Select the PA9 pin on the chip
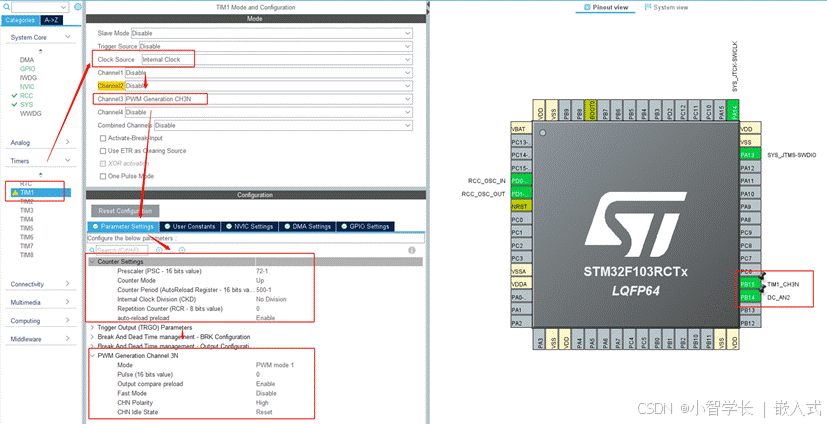 751,207
